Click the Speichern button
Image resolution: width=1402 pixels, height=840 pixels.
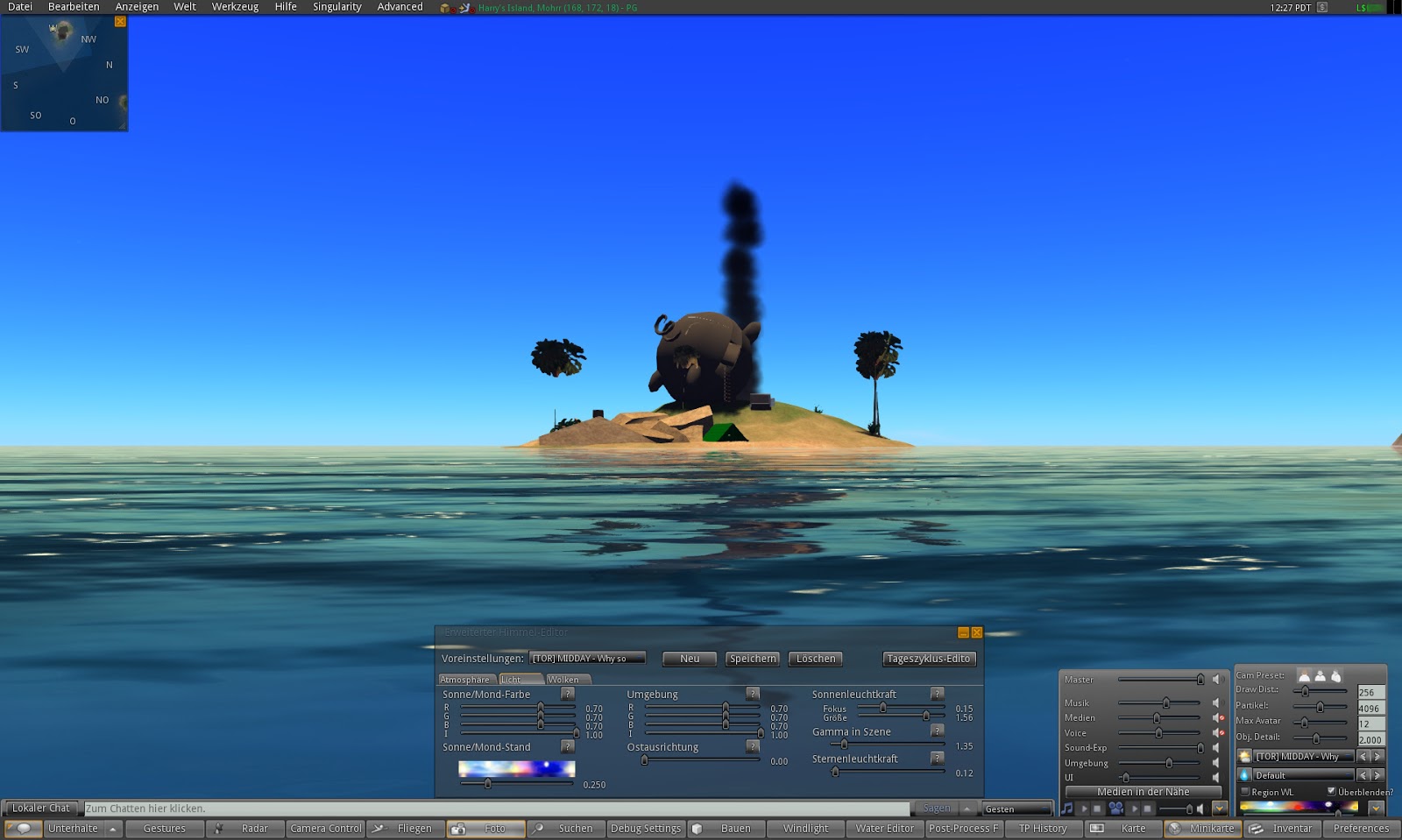(752, 659)
